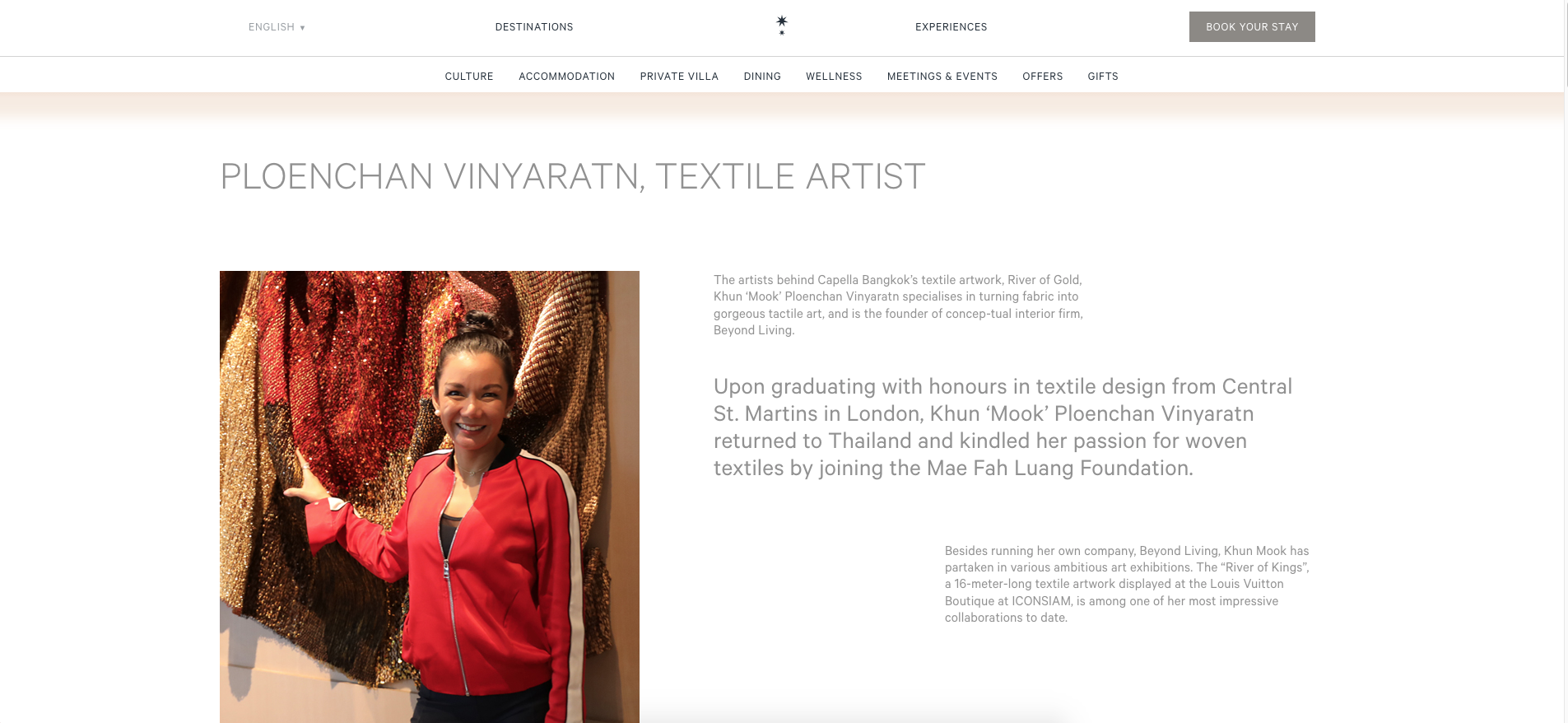Navigate to the WELLNESS page
Viewport: 1568px width, 723px height.
click(x=834, y=77)
